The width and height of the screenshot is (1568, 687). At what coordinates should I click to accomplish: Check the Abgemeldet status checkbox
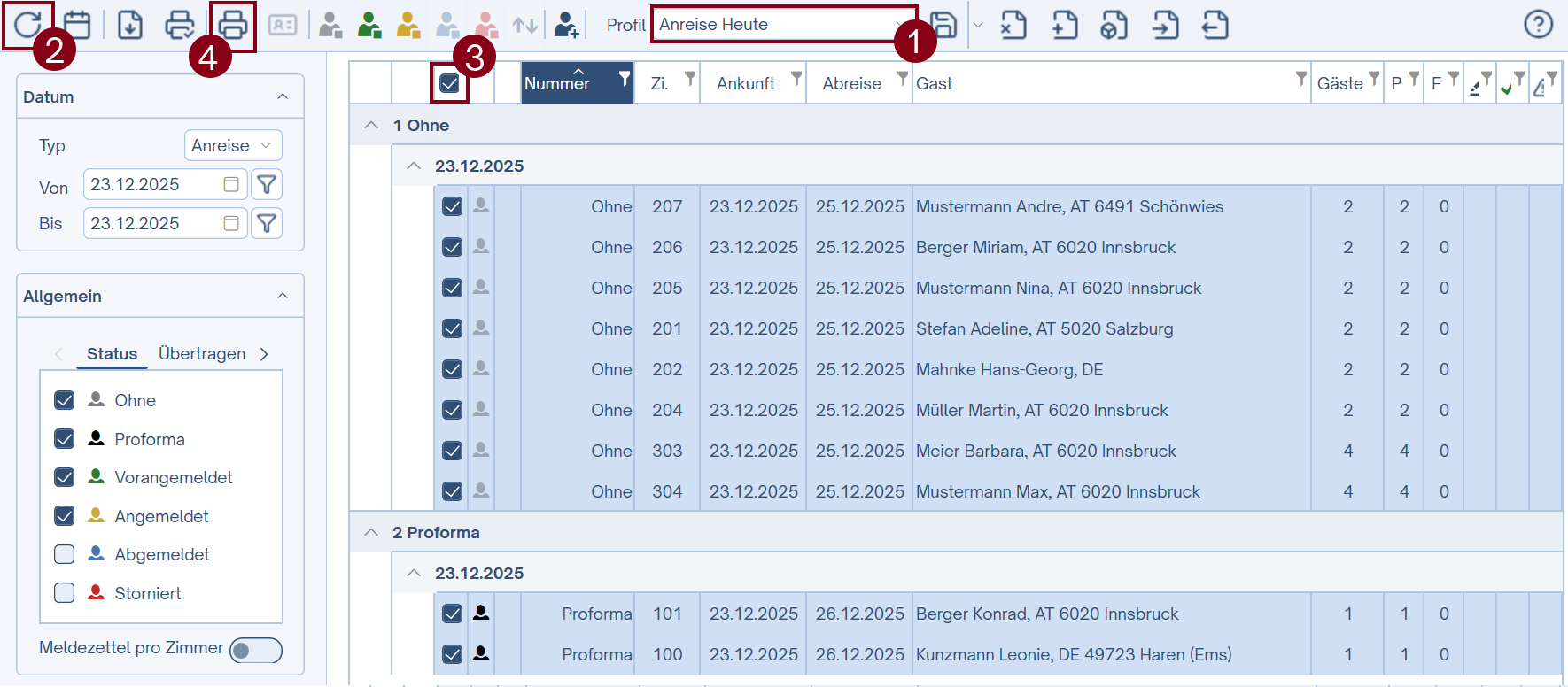pos(64,554)
